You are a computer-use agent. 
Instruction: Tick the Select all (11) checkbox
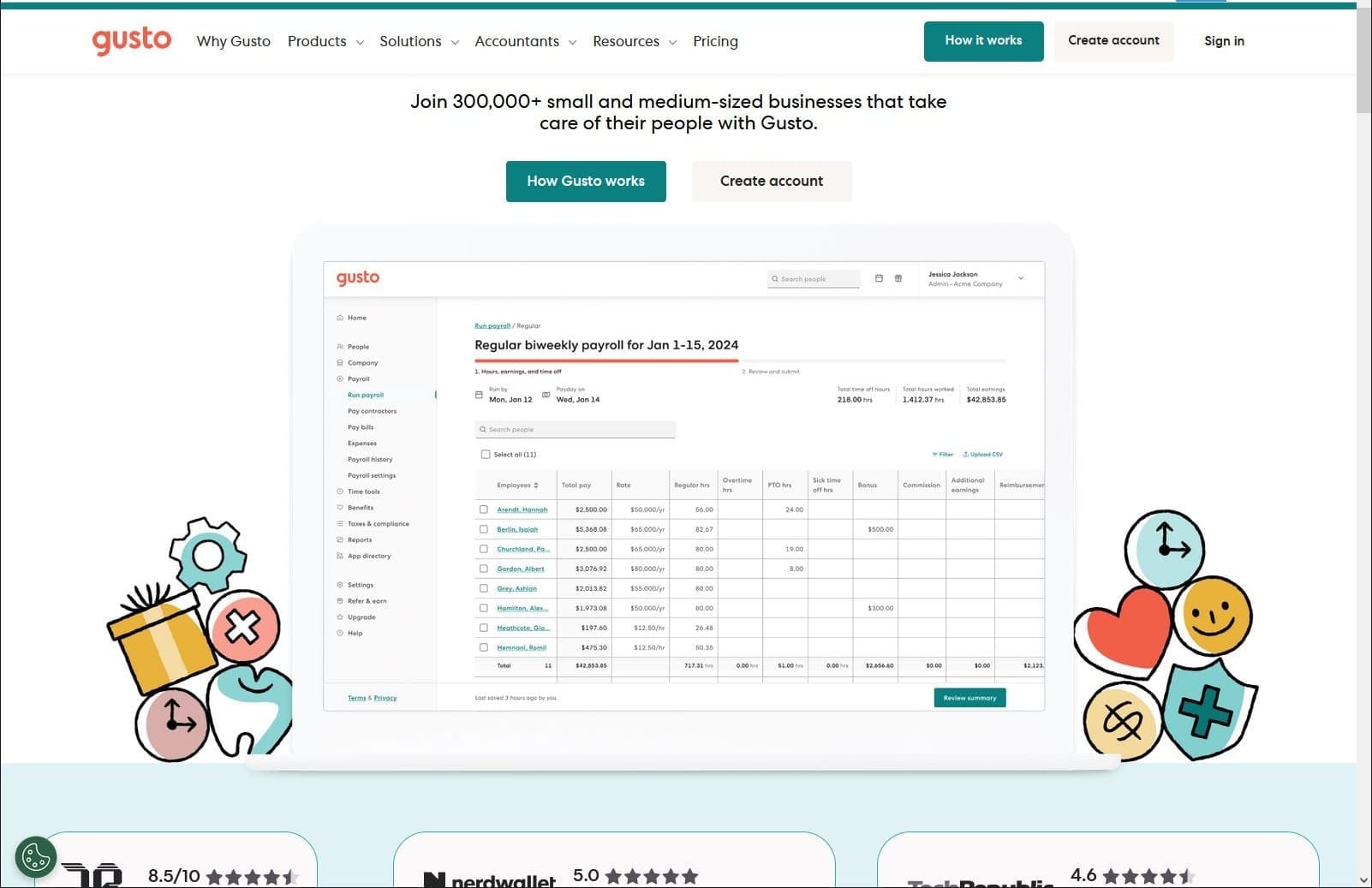coord(486,455)
